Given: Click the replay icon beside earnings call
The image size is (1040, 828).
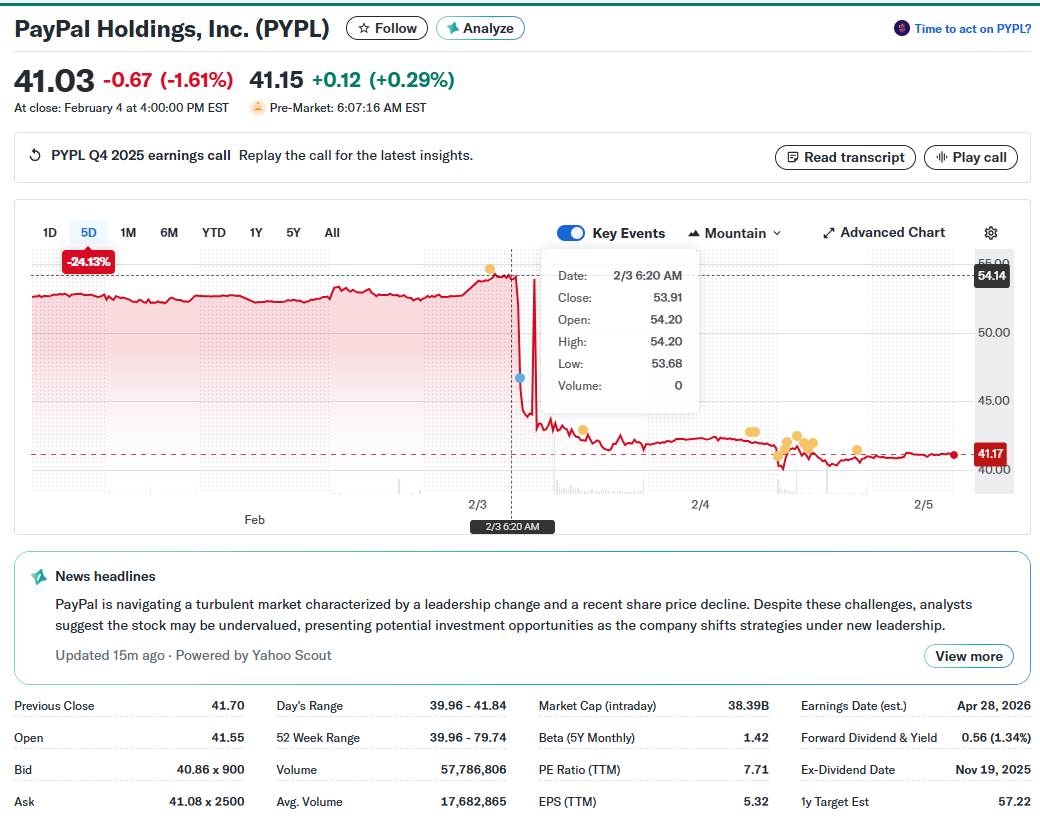Looking at the screenshot, I should click(x=34, y=155).
